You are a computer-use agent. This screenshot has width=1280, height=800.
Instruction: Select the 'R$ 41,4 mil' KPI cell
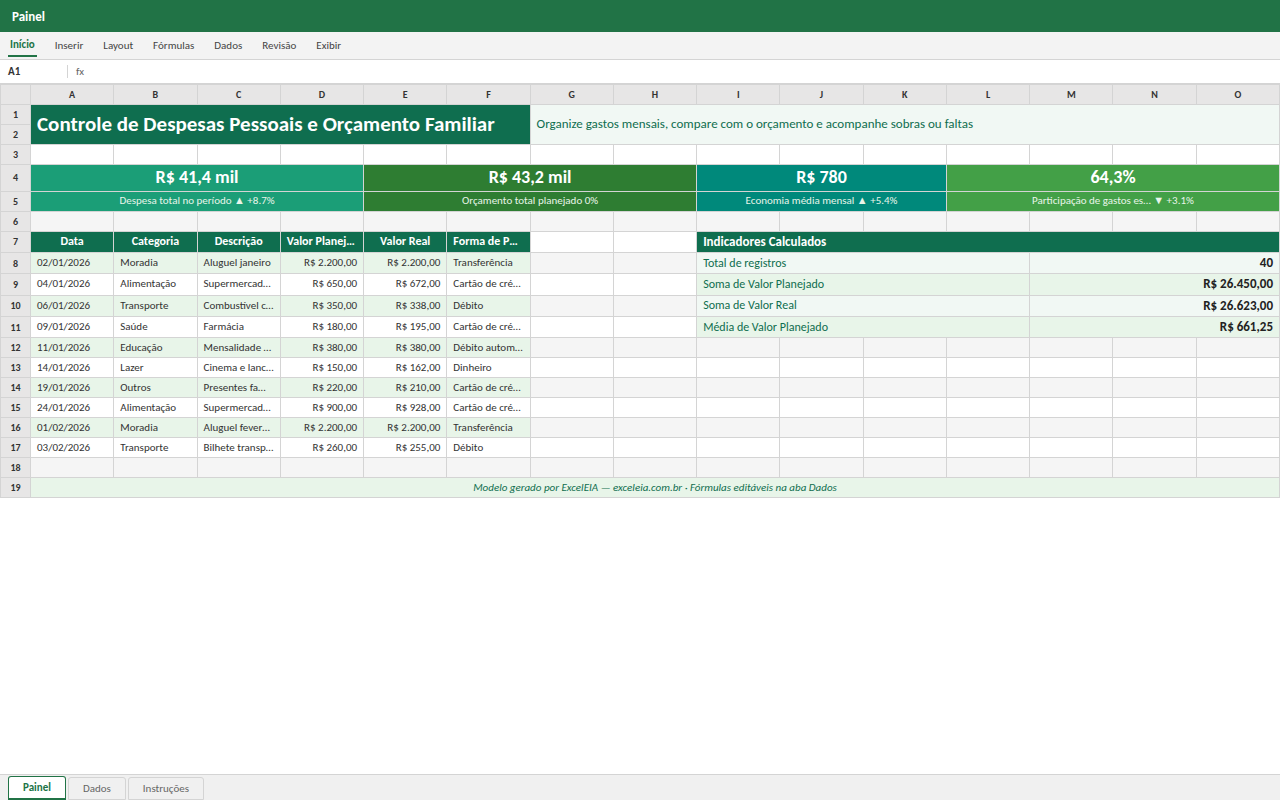[197, 178]
